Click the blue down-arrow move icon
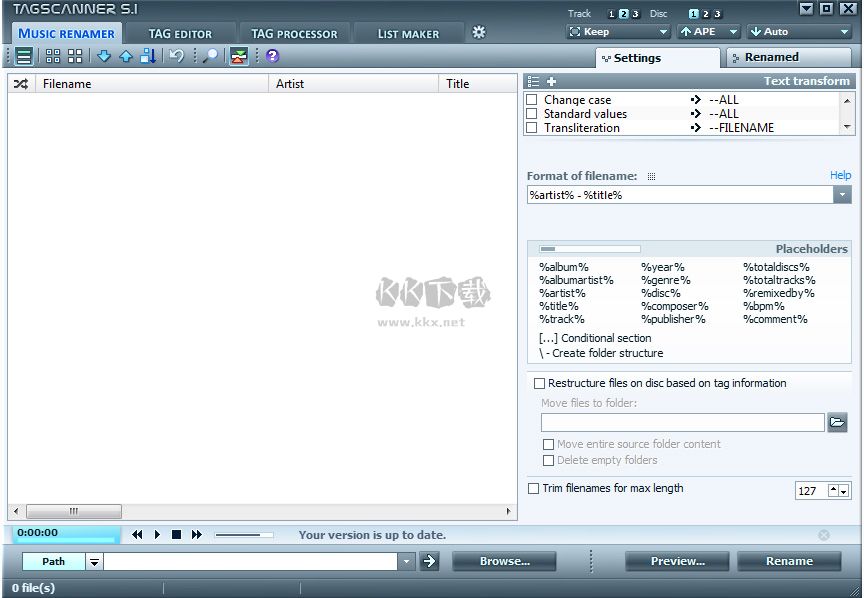This screenshot has width=864, height=598. point(104,56)
